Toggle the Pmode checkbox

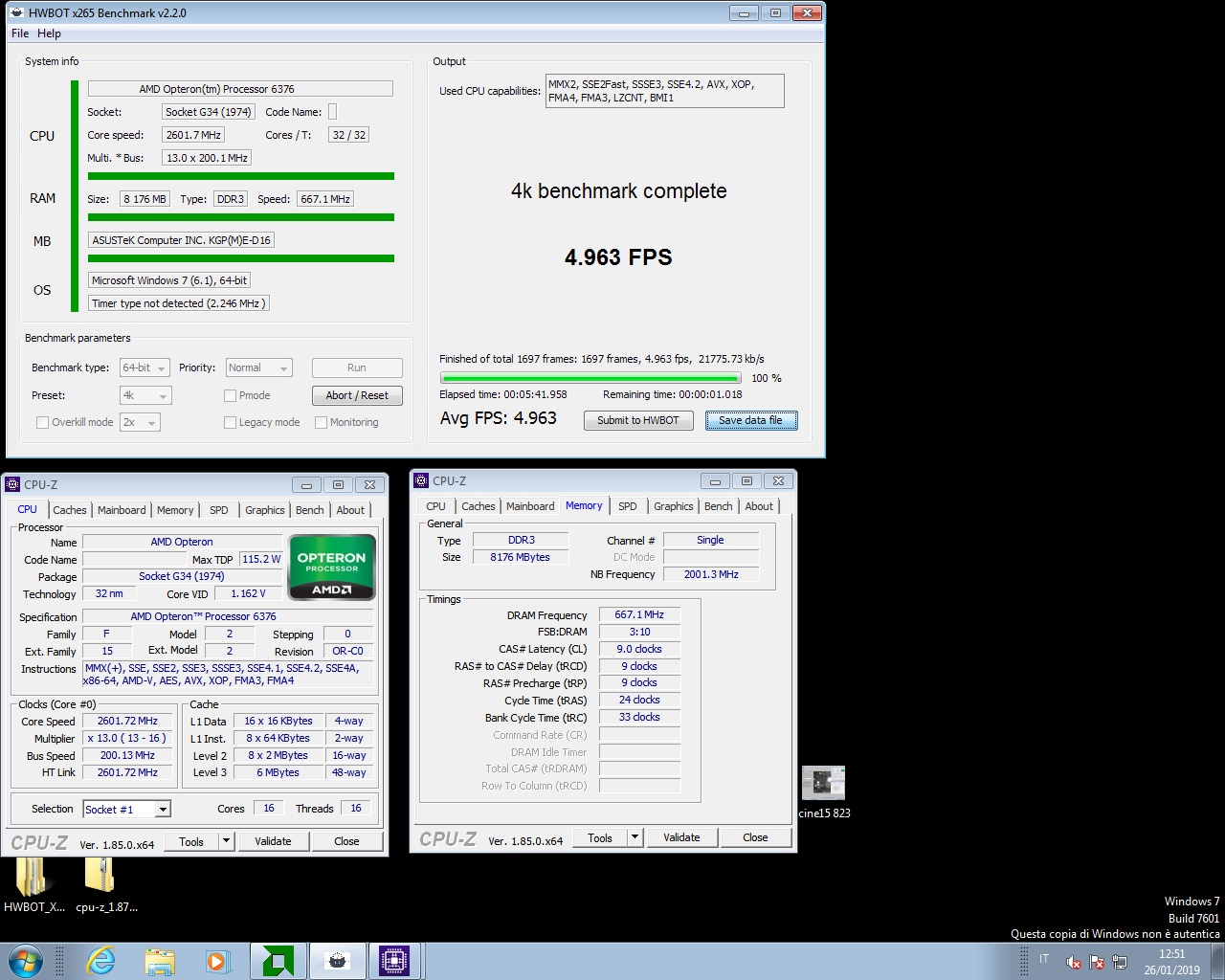[230, 395]
